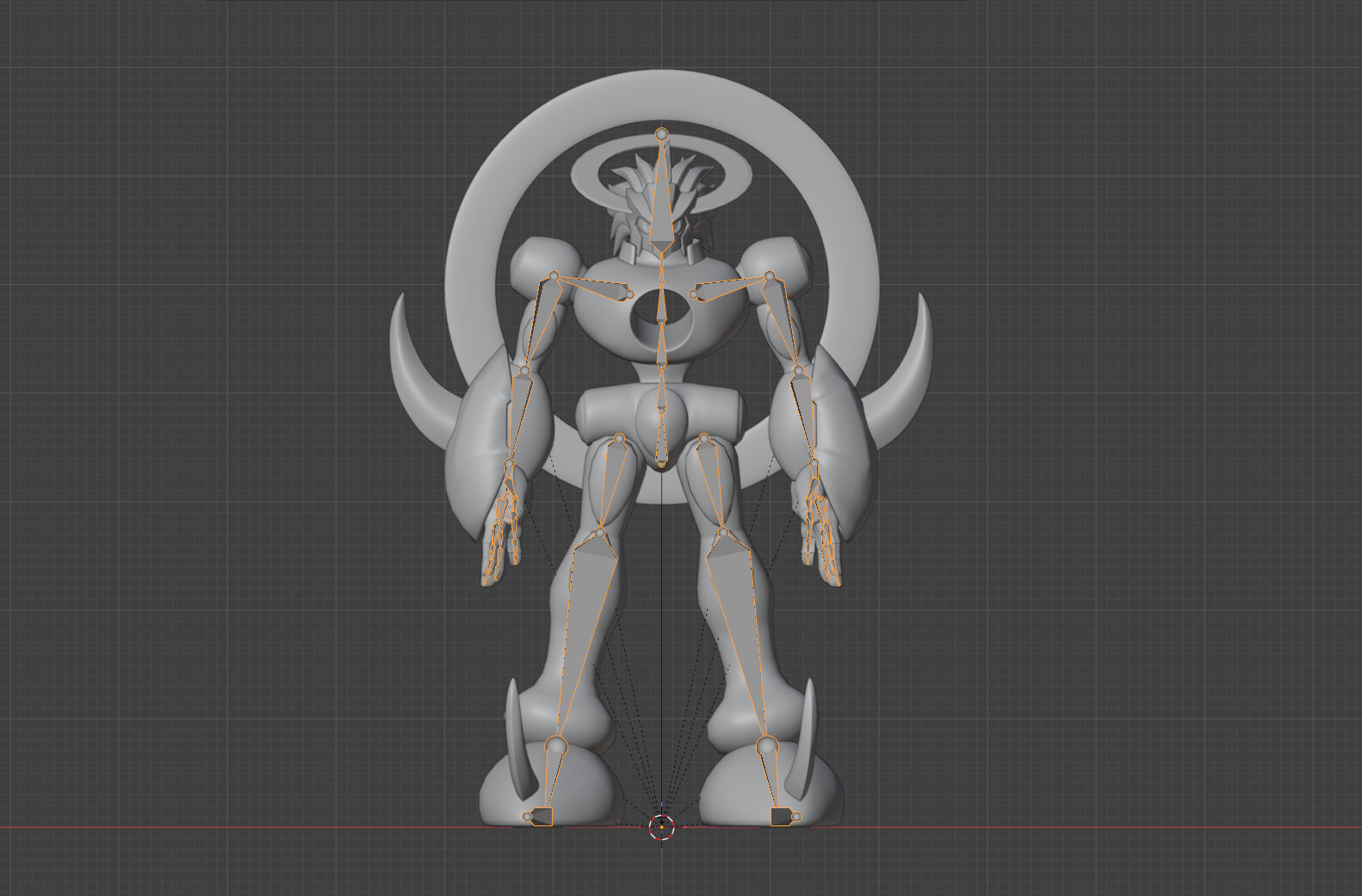Click the 3D cursor at the world origin

[661, 827]
